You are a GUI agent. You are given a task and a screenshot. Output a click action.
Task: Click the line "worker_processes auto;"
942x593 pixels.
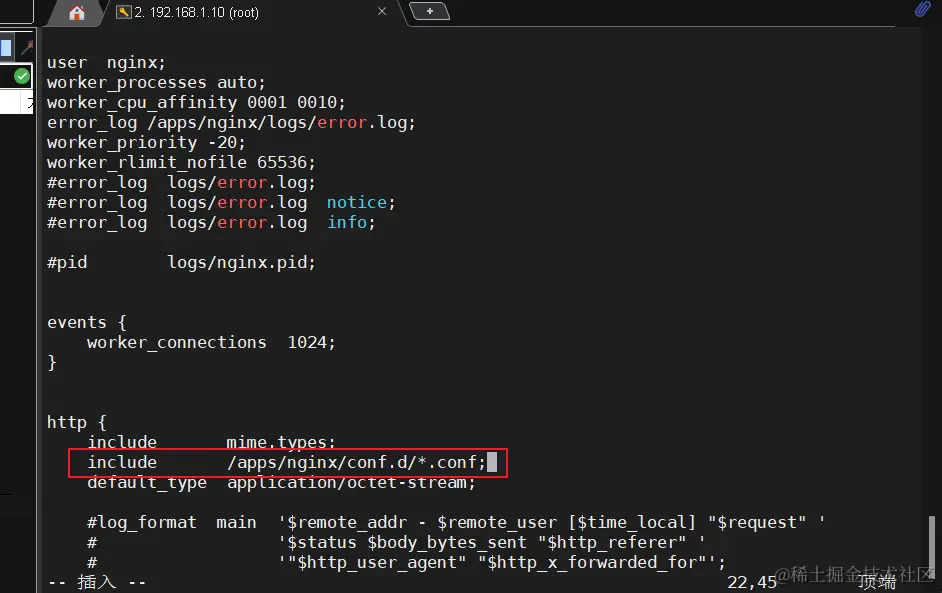(x=156, y=82)
